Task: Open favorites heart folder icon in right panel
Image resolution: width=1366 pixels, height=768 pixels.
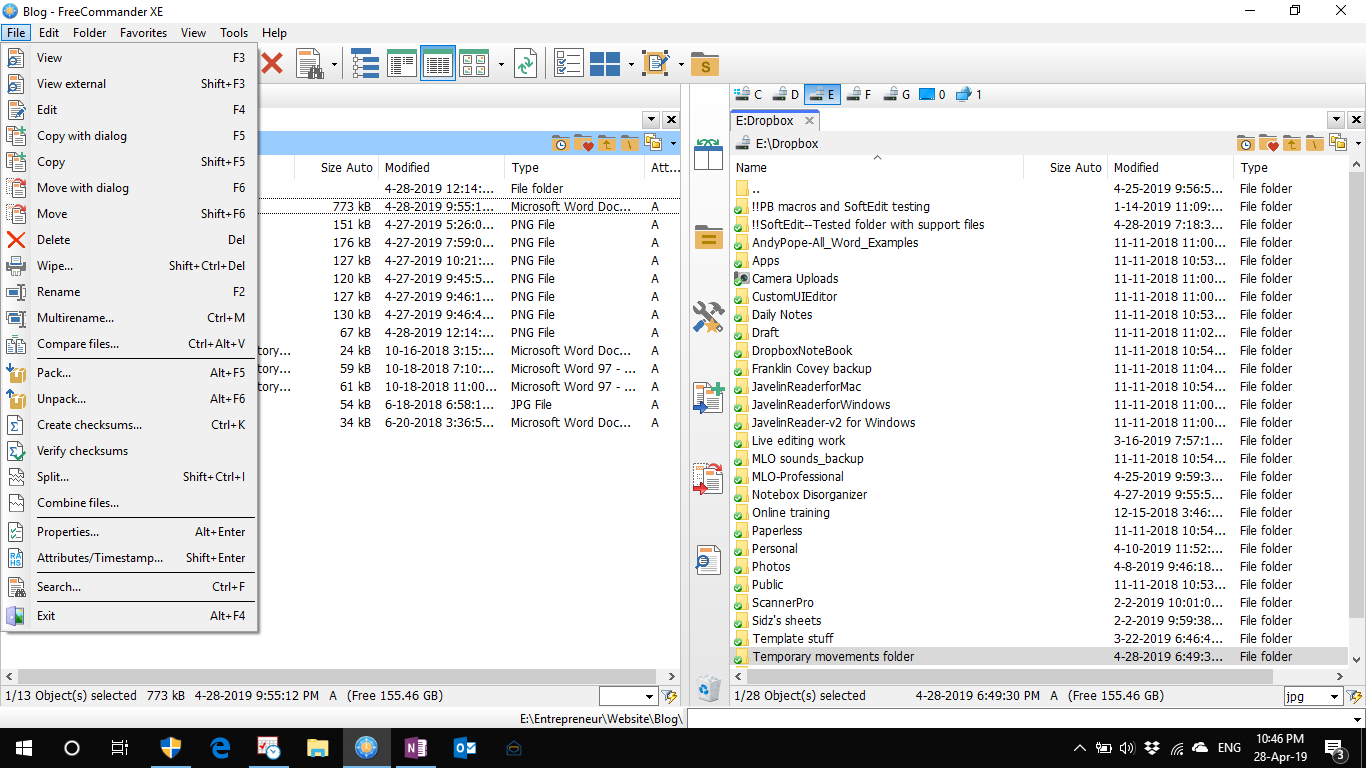Action: (x=1269, y=144)
